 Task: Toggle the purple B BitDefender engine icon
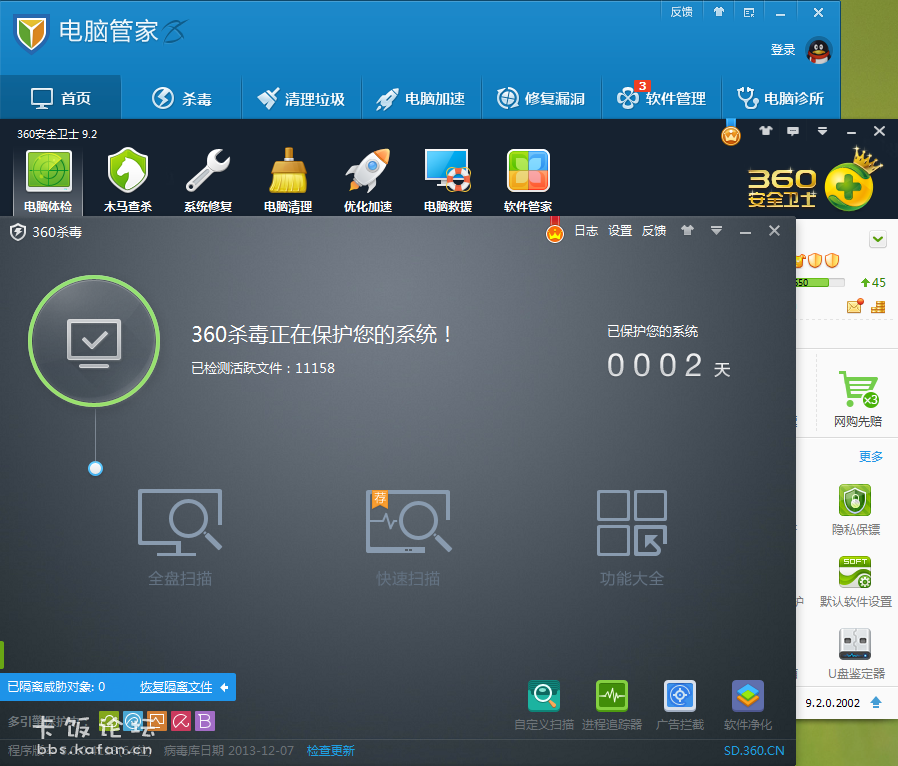[x=205, y=721]
